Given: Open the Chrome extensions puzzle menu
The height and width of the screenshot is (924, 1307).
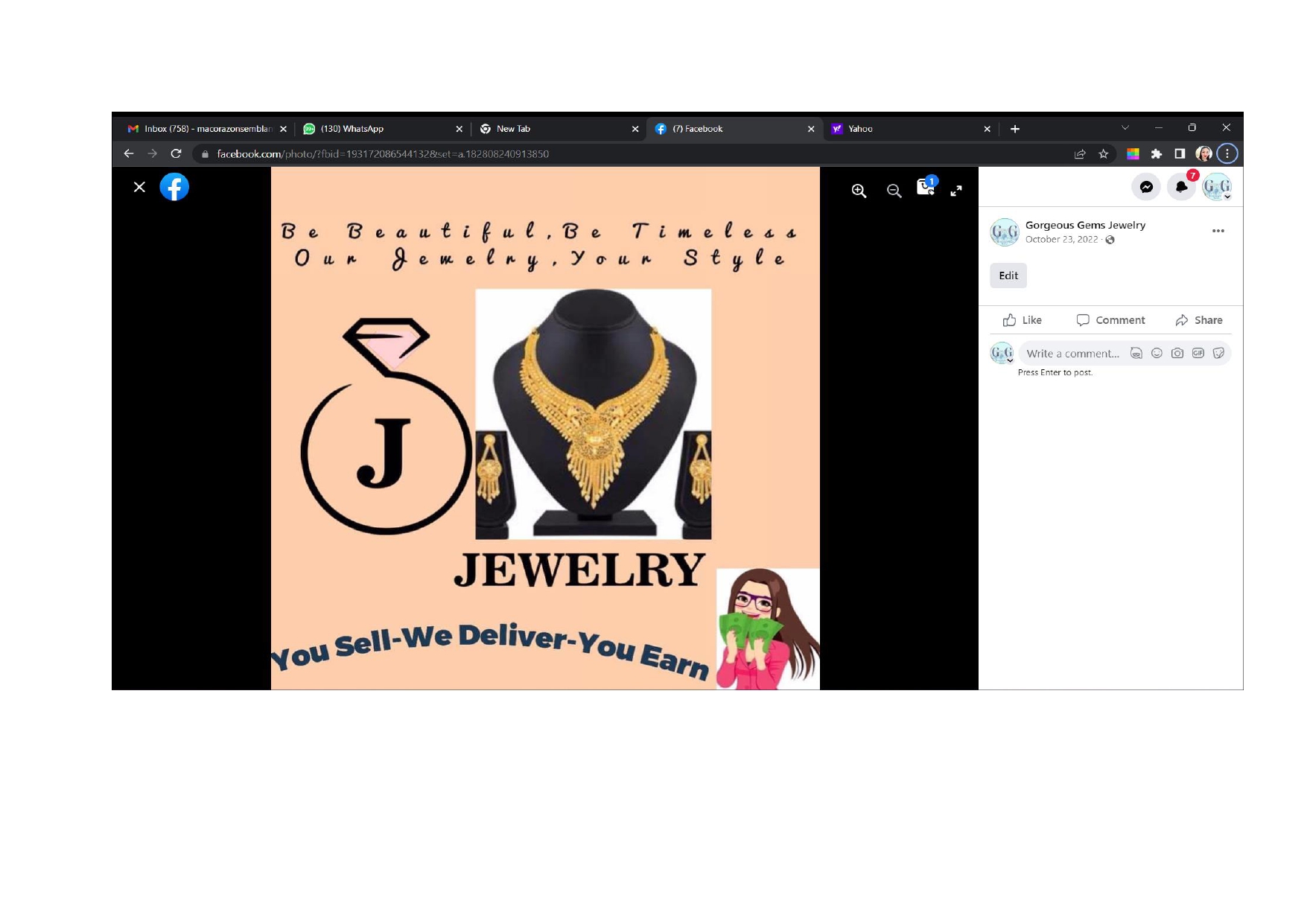Looking at the screenshot, I should point(1157,154).
